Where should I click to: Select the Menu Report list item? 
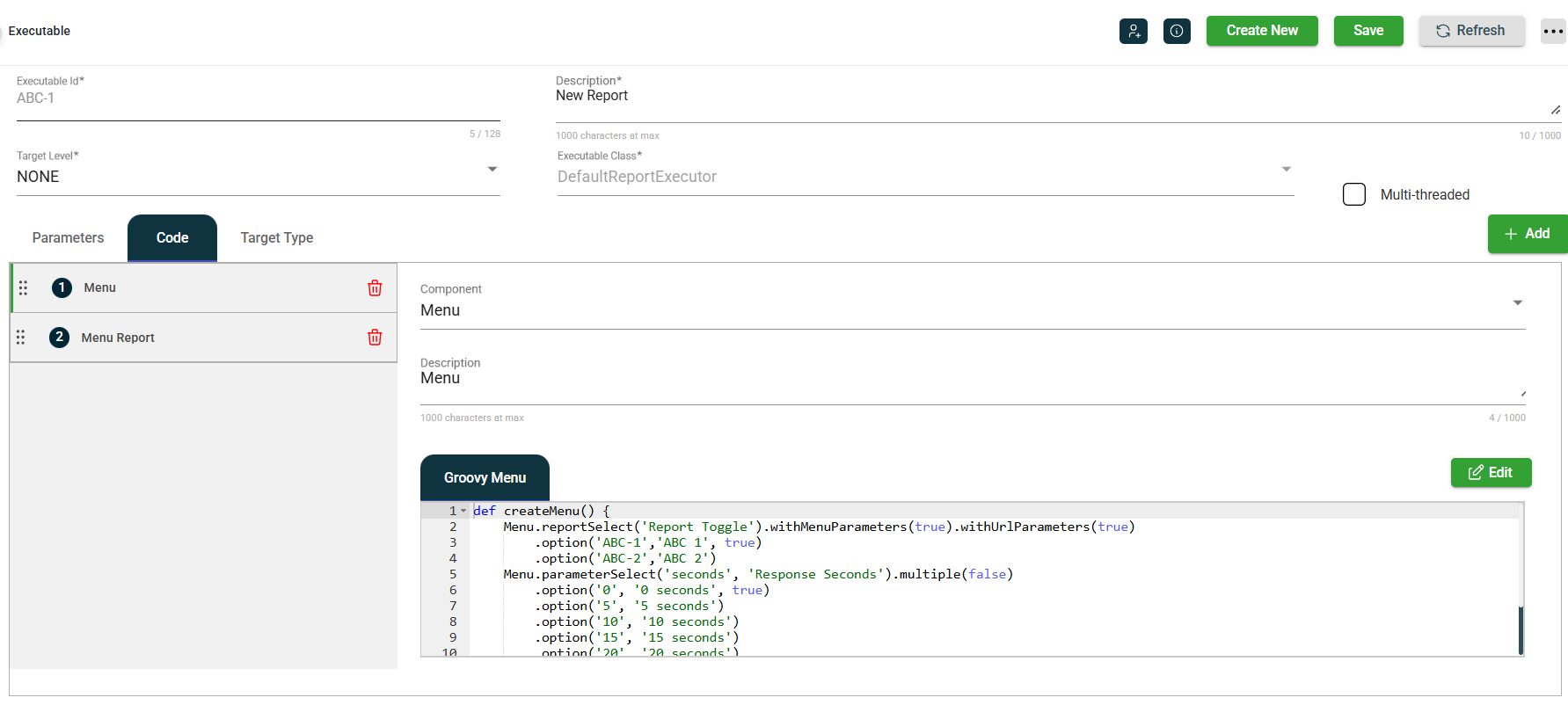click(x=118, y=338)
